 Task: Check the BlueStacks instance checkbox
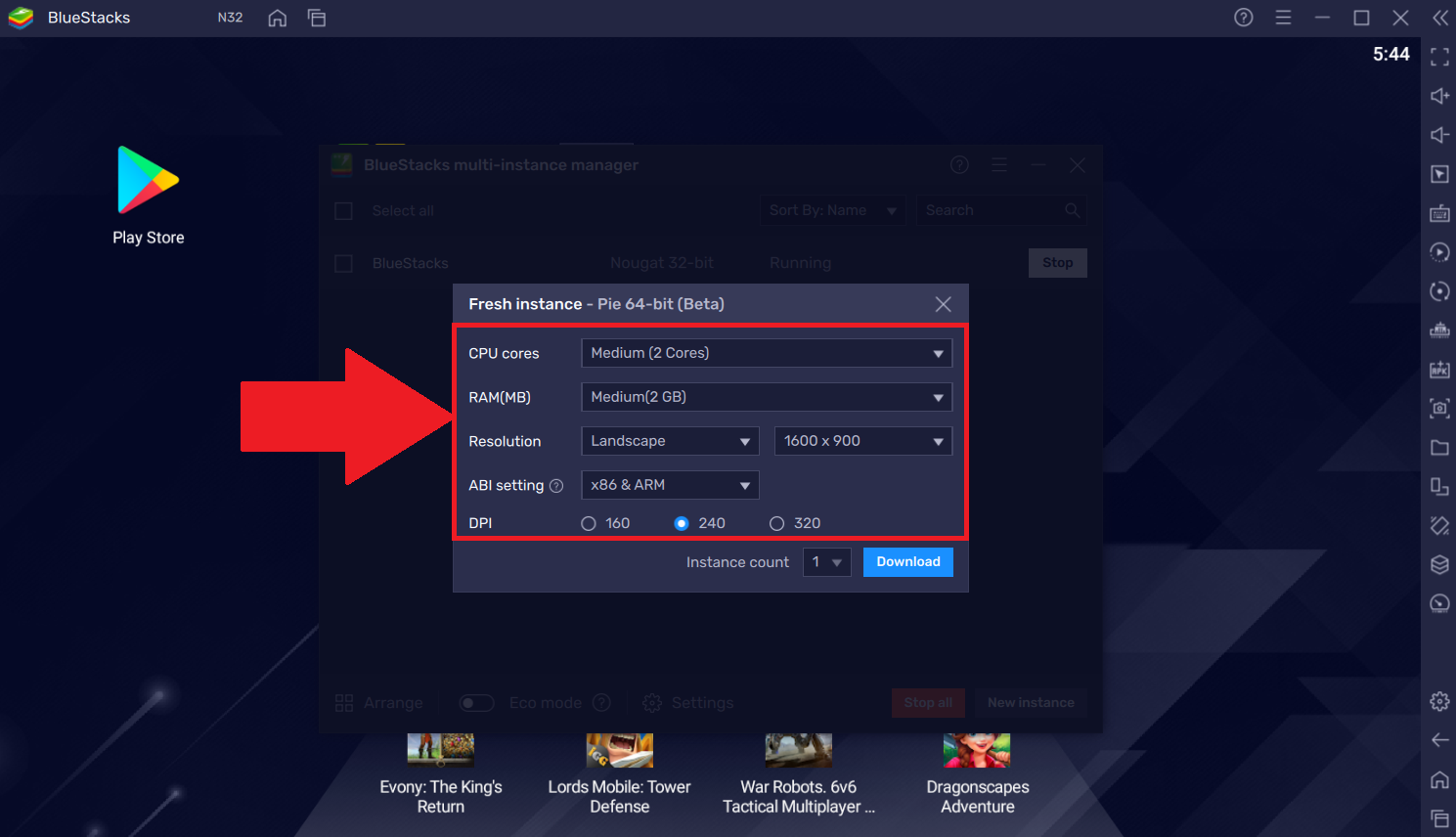click(343, 264)
